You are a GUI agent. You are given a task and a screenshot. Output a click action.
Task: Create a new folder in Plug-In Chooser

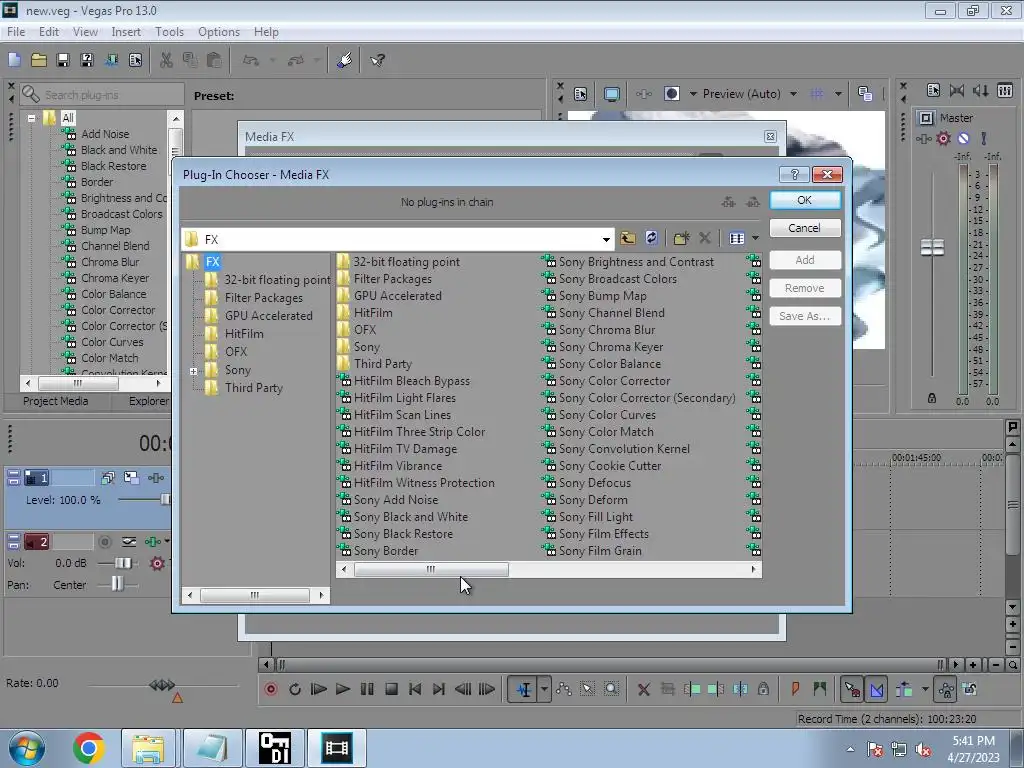click(x=681, y=238)
